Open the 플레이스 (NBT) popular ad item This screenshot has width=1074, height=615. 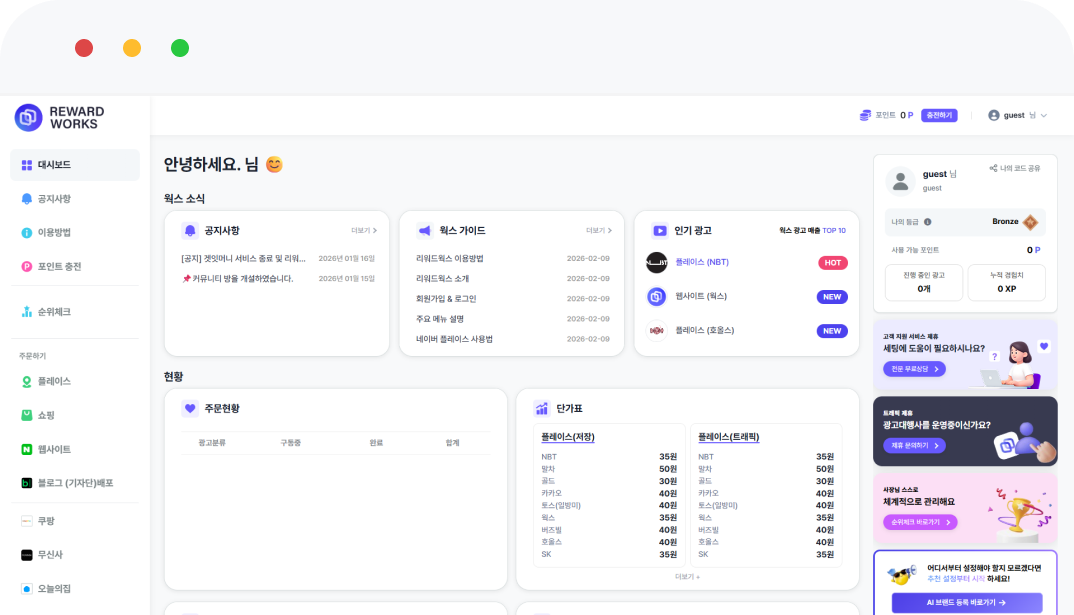(702, 262)
